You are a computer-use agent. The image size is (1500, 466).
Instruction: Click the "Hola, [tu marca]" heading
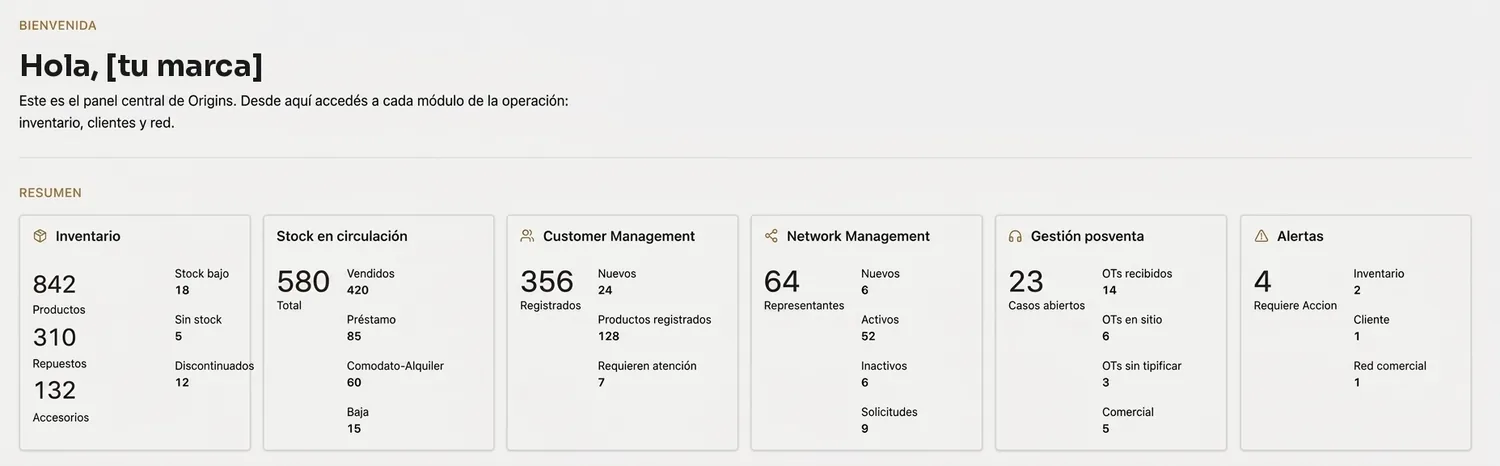point(141,65)
